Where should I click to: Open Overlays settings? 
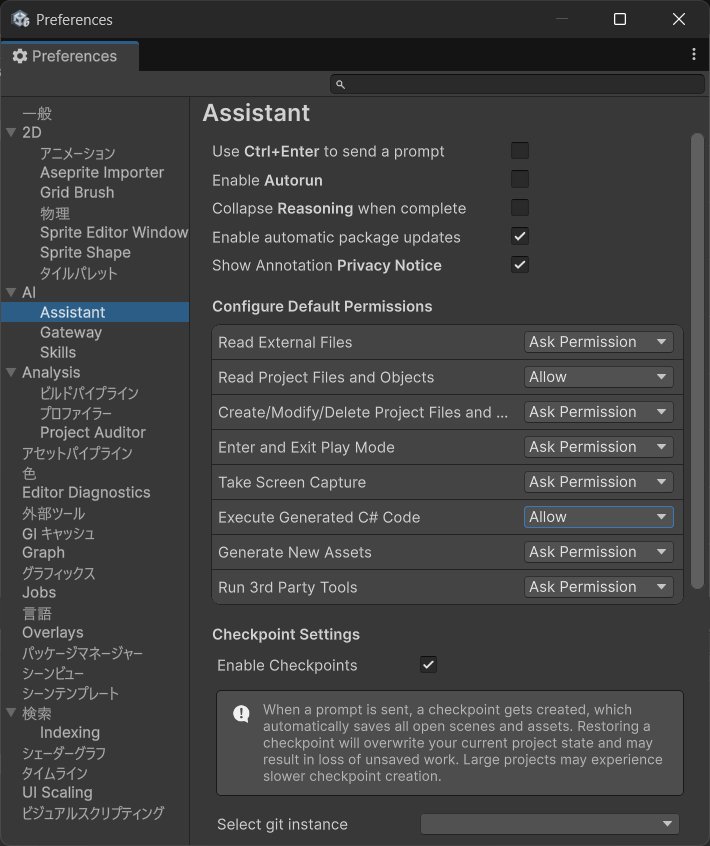coord(53,632)
